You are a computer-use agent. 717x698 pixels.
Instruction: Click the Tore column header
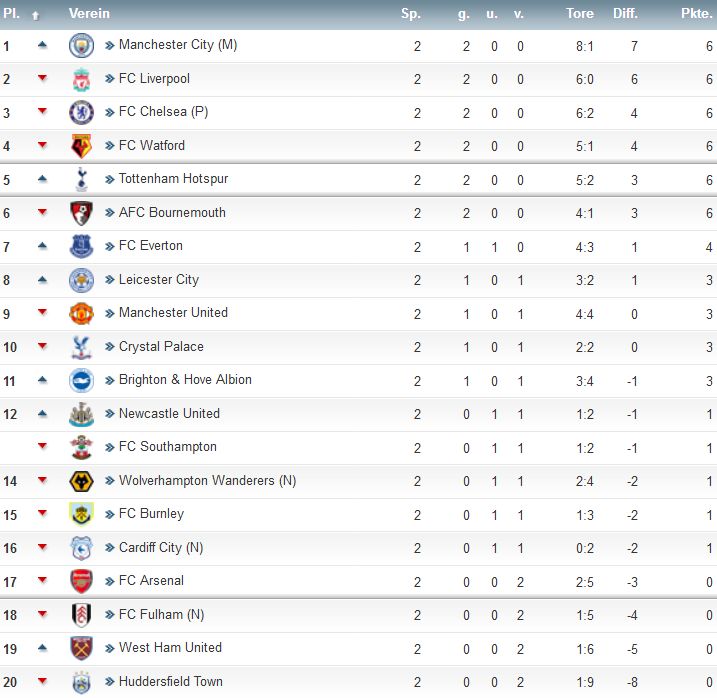[580, 14]
